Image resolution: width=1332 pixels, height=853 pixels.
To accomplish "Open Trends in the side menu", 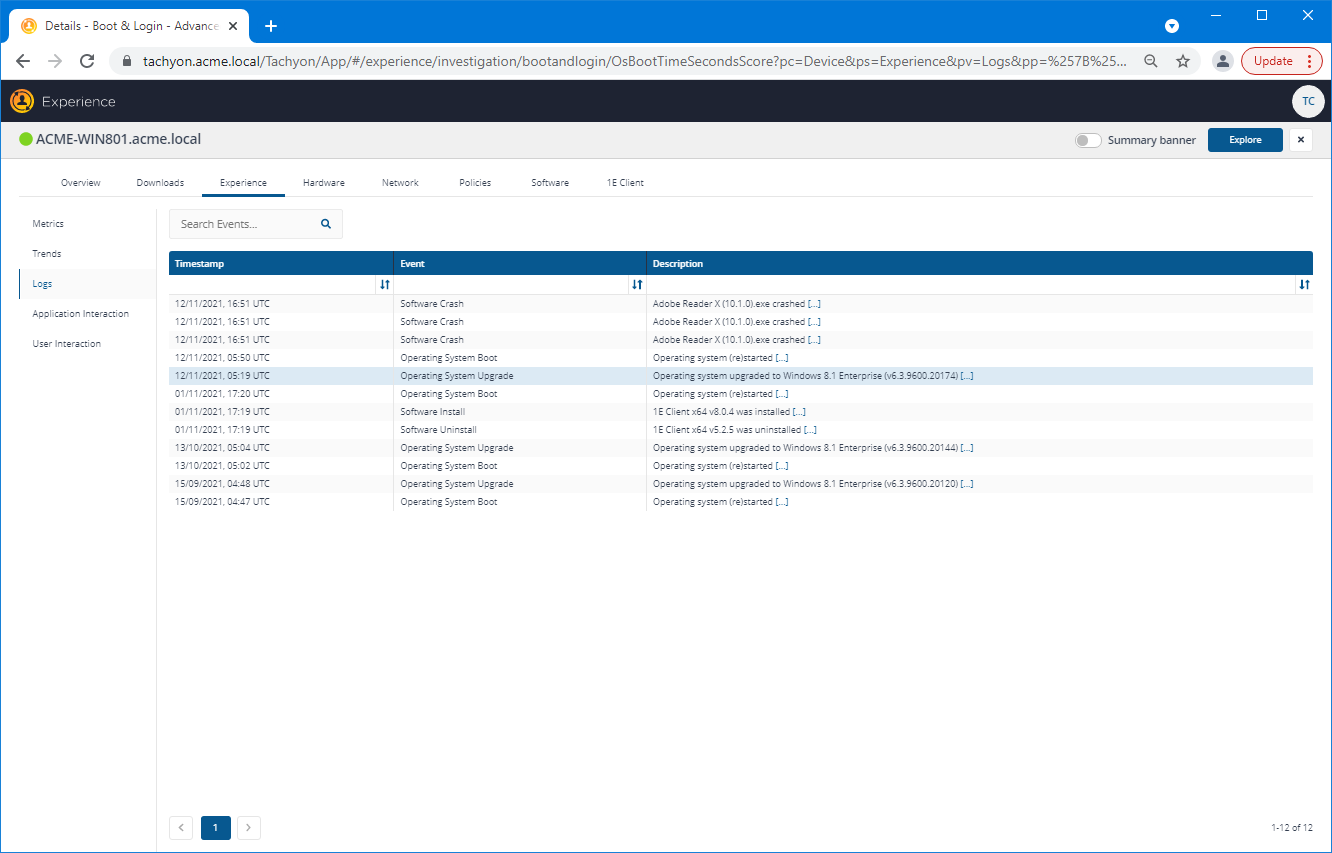I will [x=47, y=254].
